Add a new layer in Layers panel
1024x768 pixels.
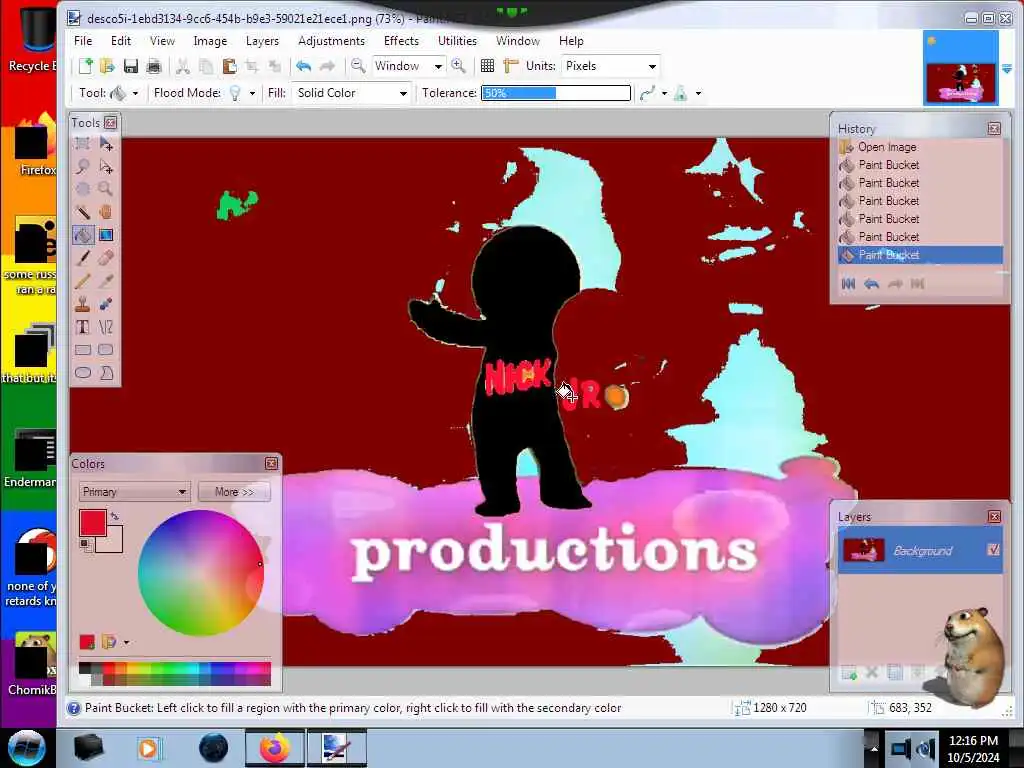849,673
